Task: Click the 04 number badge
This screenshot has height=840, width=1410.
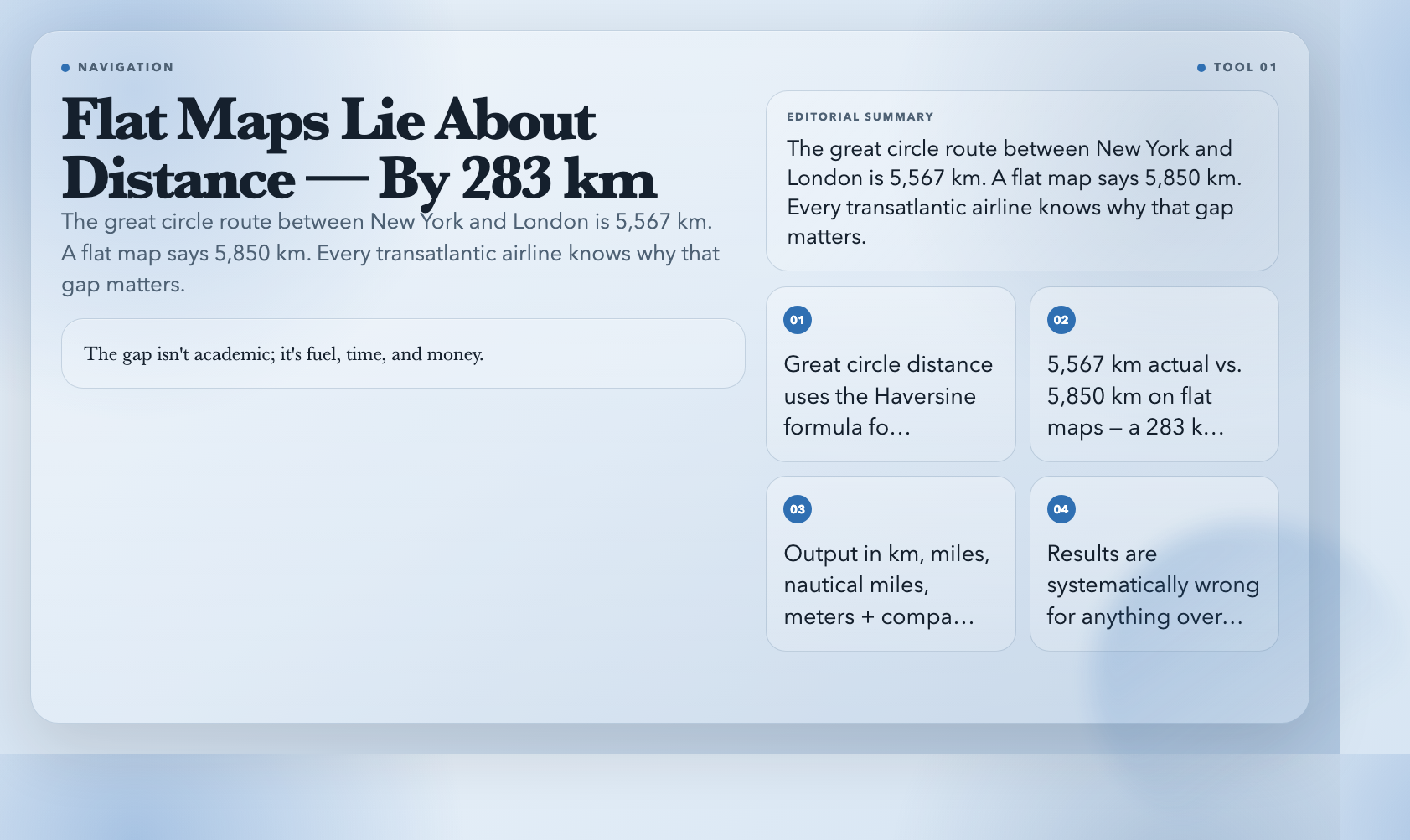Action: point(1061,509)
